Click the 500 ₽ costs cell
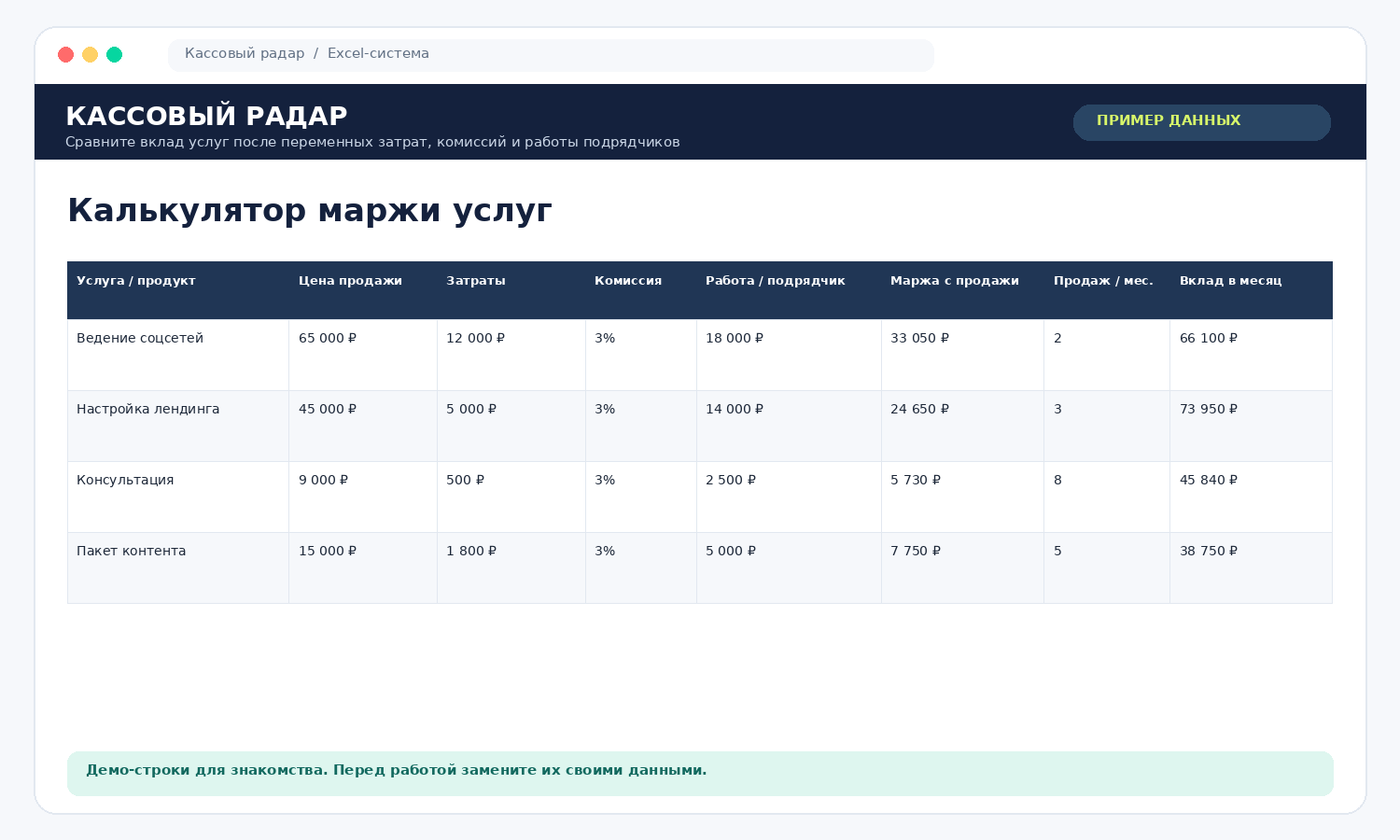This screenshot has height=840, width=1400. [511, 497]
